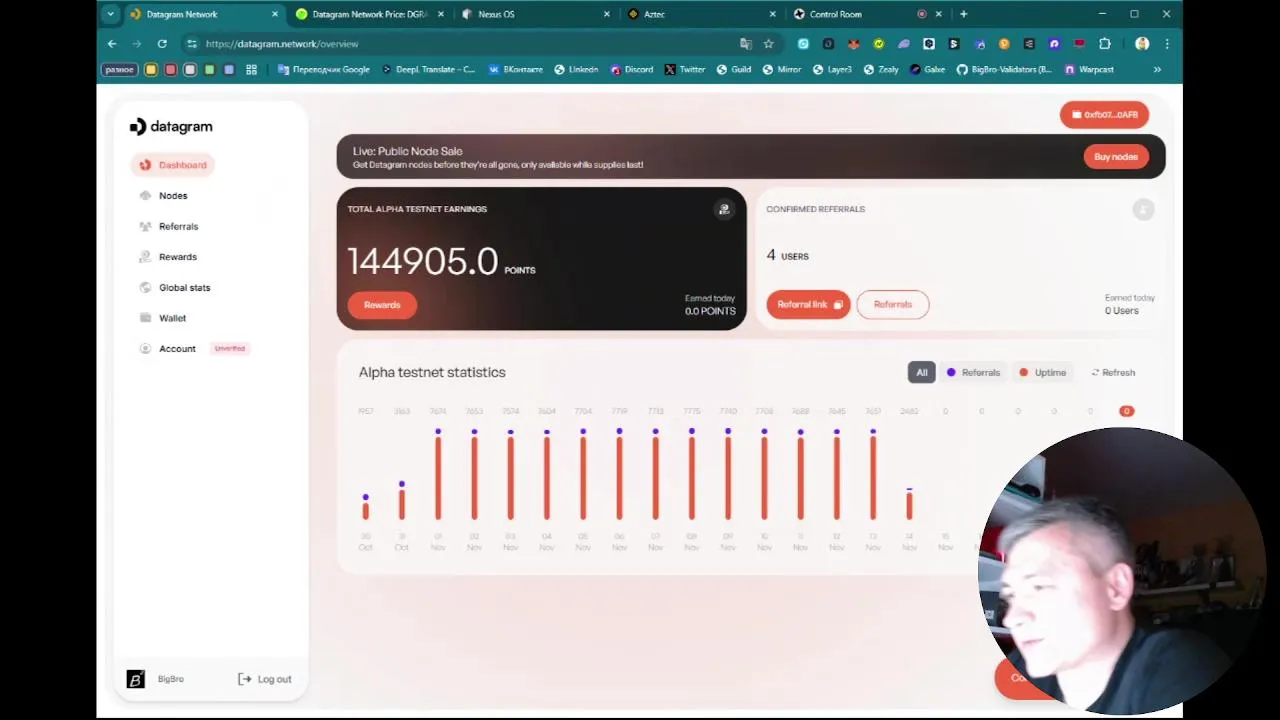Click the address bar URL field

460,44
